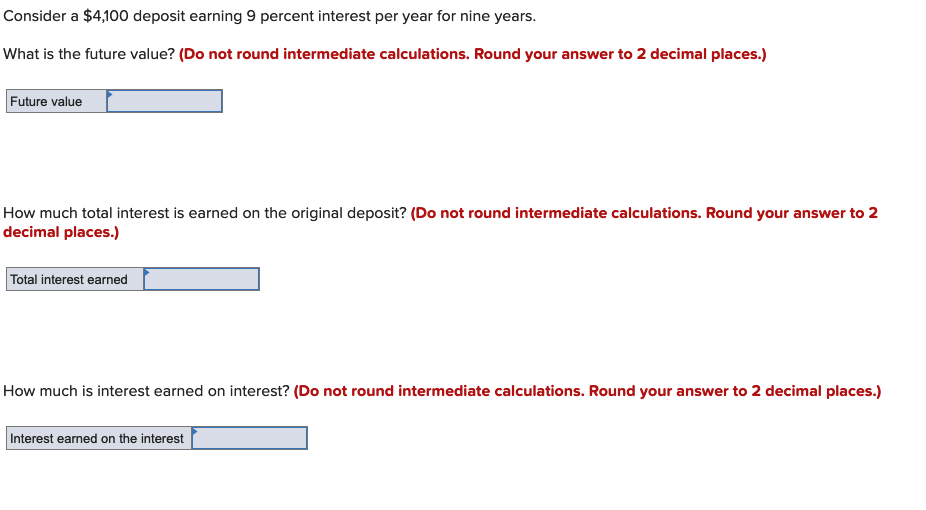The height and width of the screenshot is (510, 926).
Task: Click red rounding instruction beside future value question
Action: 472,54
